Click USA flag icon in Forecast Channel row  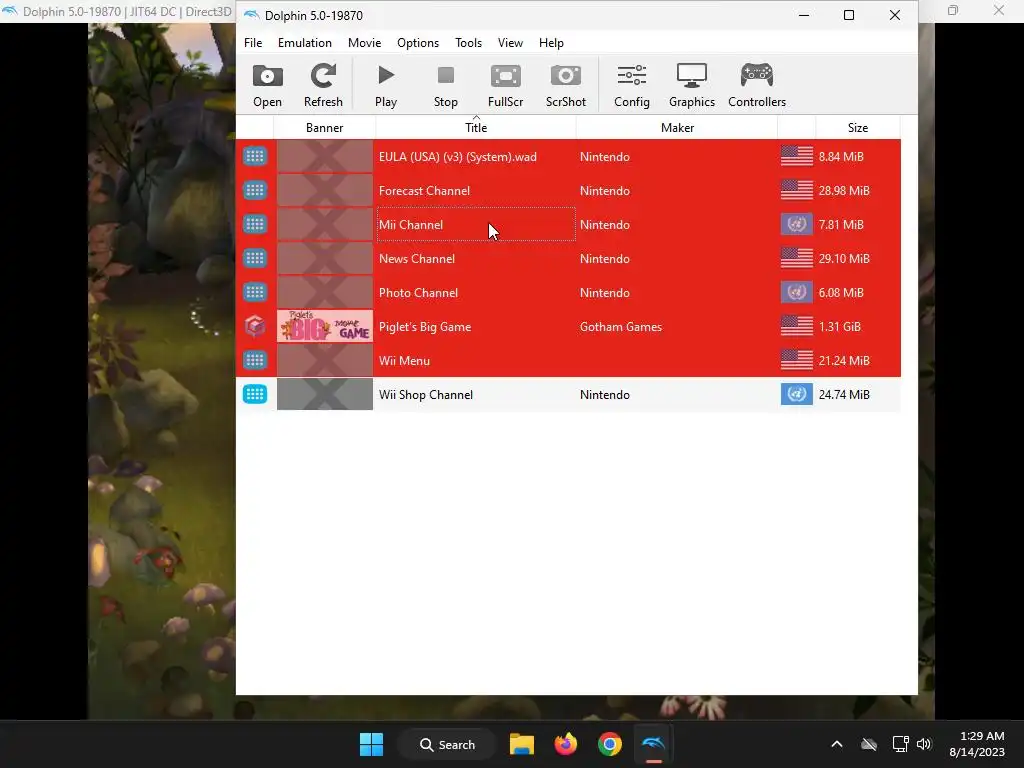point(797,190)
